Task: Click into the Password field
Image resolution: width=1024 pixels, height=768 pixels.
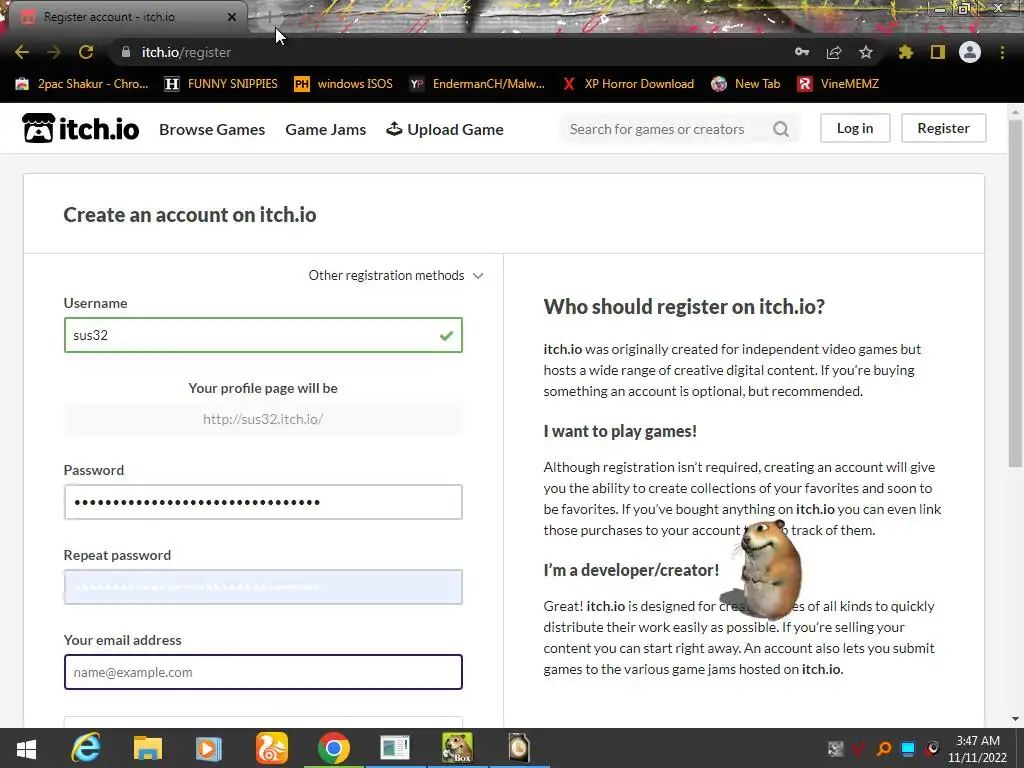Action: click(263, 502)
